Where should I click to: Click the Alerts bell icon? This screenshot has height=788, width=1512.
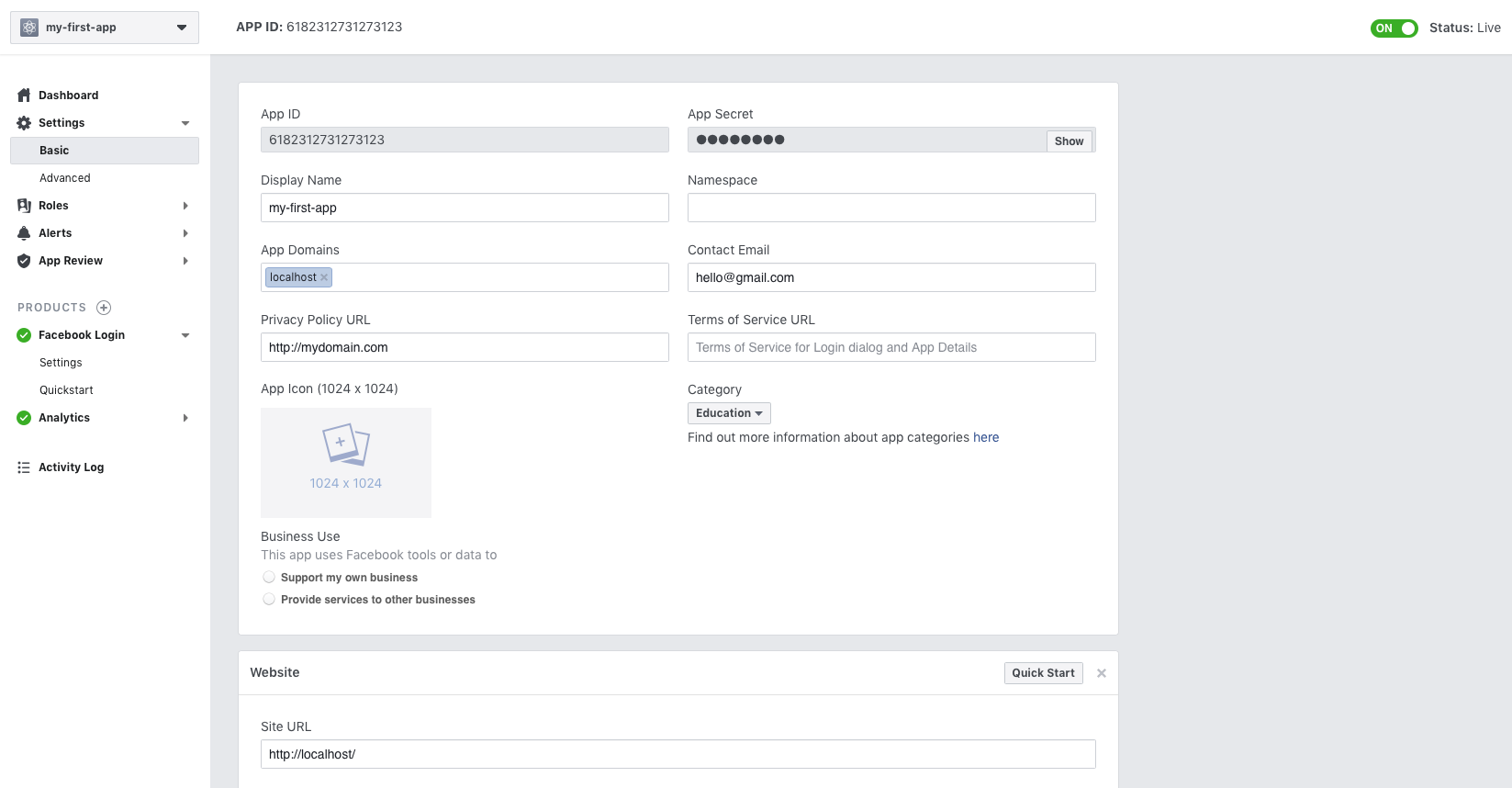click(24, 233)
